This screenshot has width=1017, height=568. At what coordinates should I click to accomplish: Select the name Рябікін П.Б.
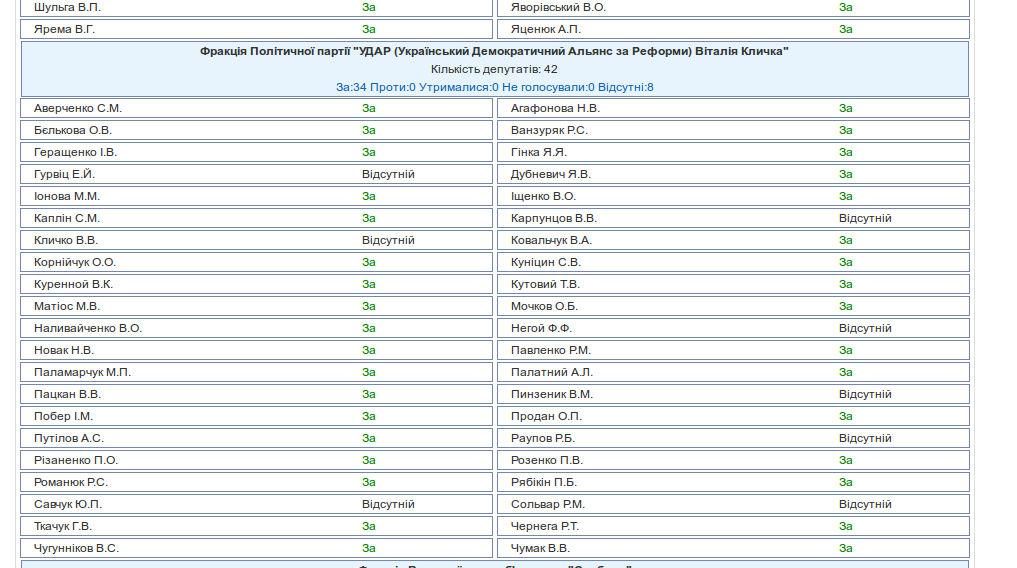[544, 483]
